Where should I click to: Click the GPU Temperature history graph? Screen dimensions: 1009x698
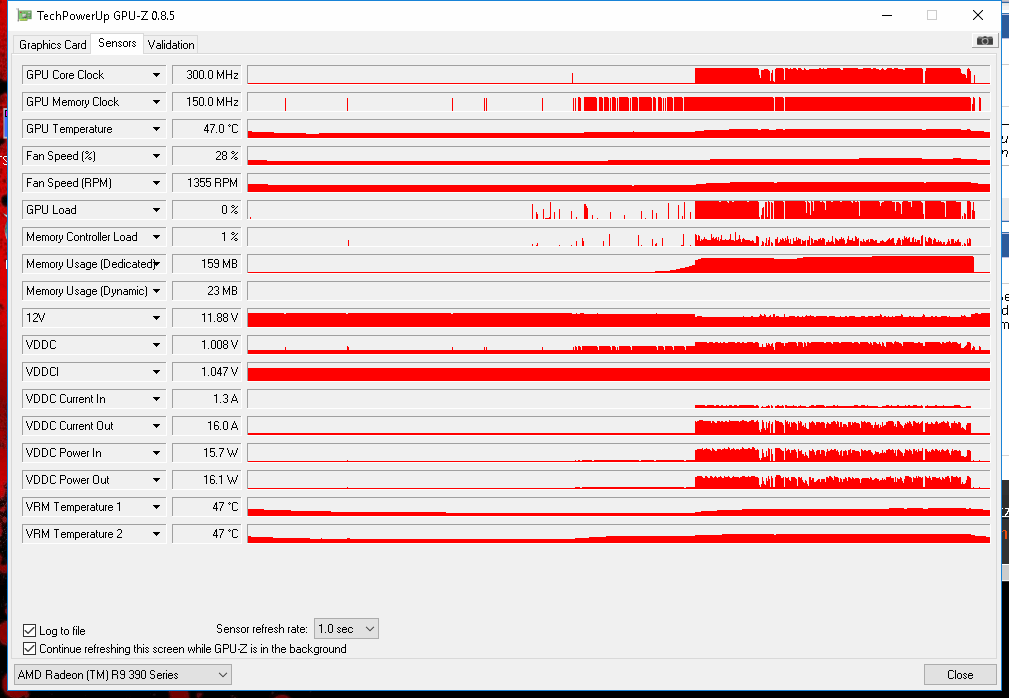click(x=618, y=129)
